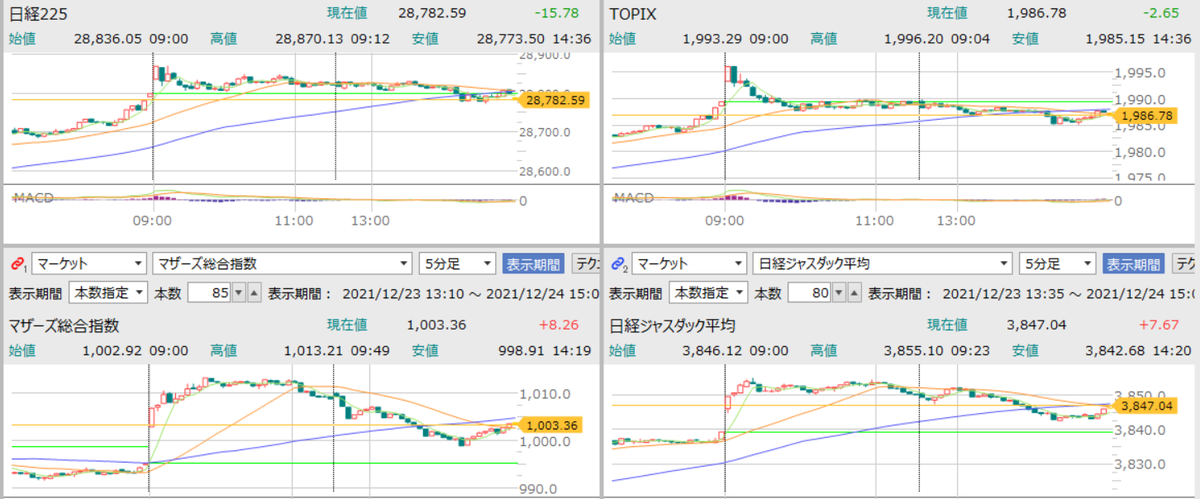Click the テク button in the Mothers toolbar

(x=585, y=264)
